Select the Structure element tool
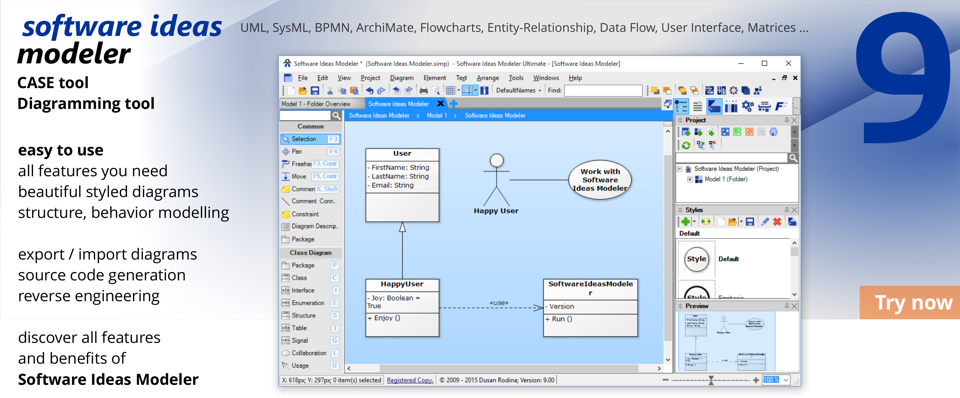 (x=309, y=316)
